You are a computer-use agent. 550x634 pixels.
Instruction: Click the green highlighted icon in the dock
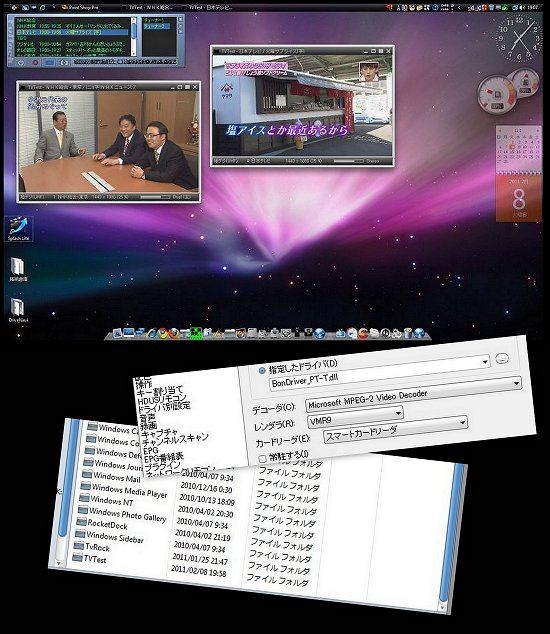(x=197, y=334)
